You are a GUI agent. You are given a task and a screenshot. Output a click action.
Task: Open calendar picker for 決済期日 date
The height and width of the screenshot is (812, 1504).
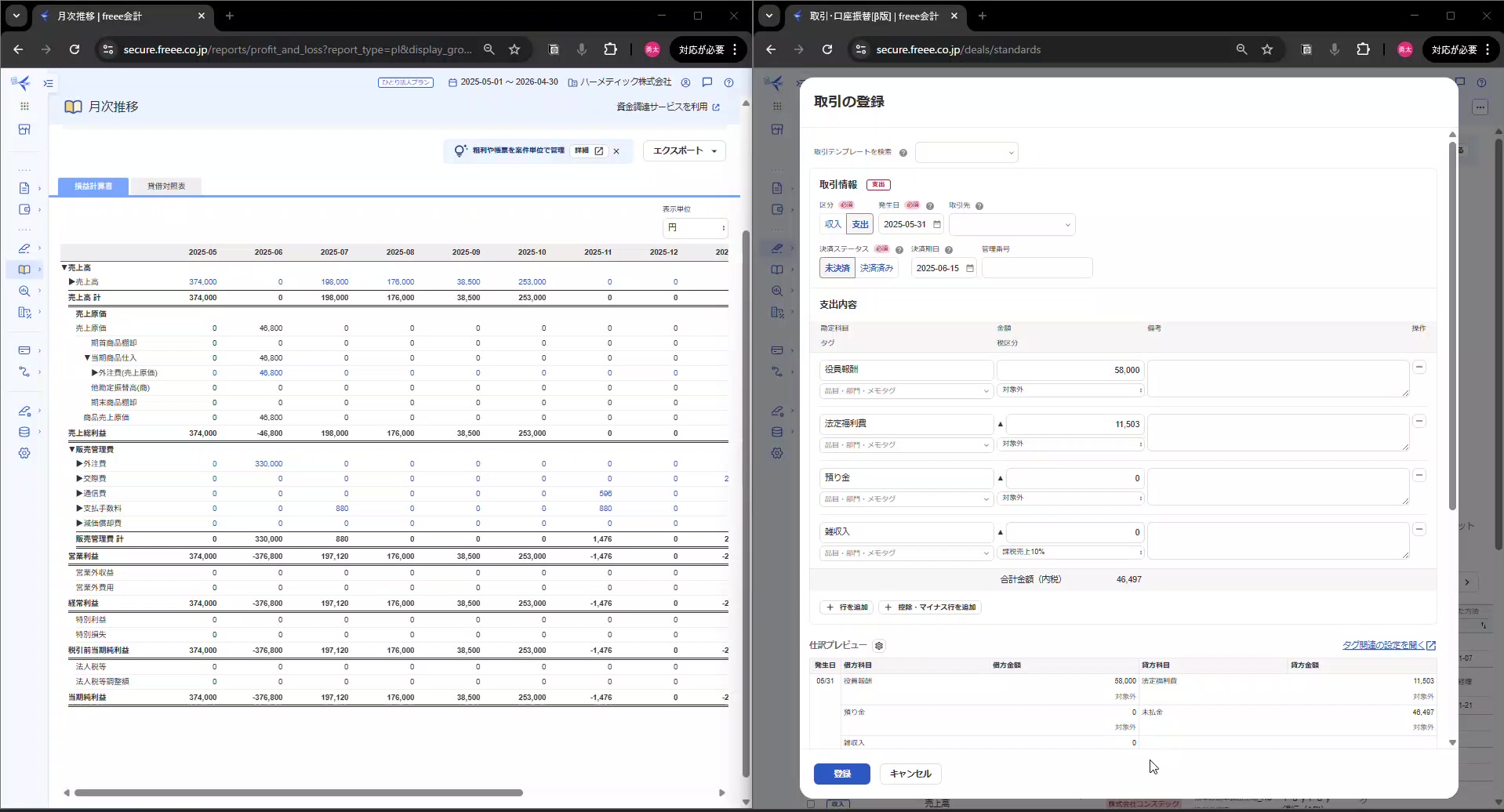tap(970, 269)
